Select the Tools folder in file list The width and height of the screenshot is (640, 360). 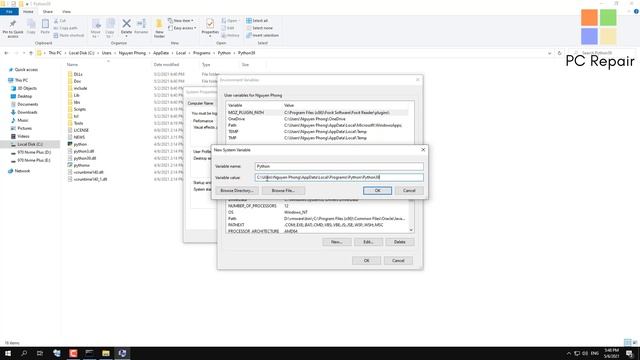tap(78, 123)
